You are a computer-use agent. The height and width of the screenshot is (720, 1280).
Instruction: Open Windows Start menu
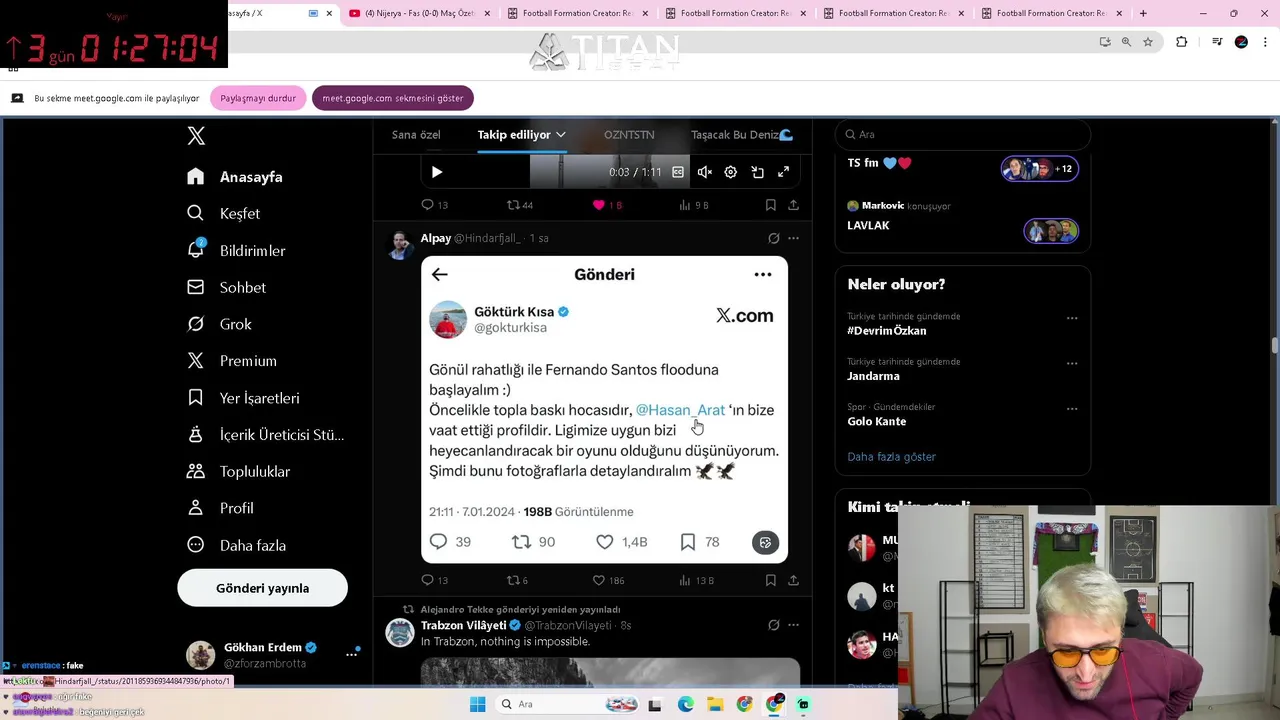click(477, 704)
